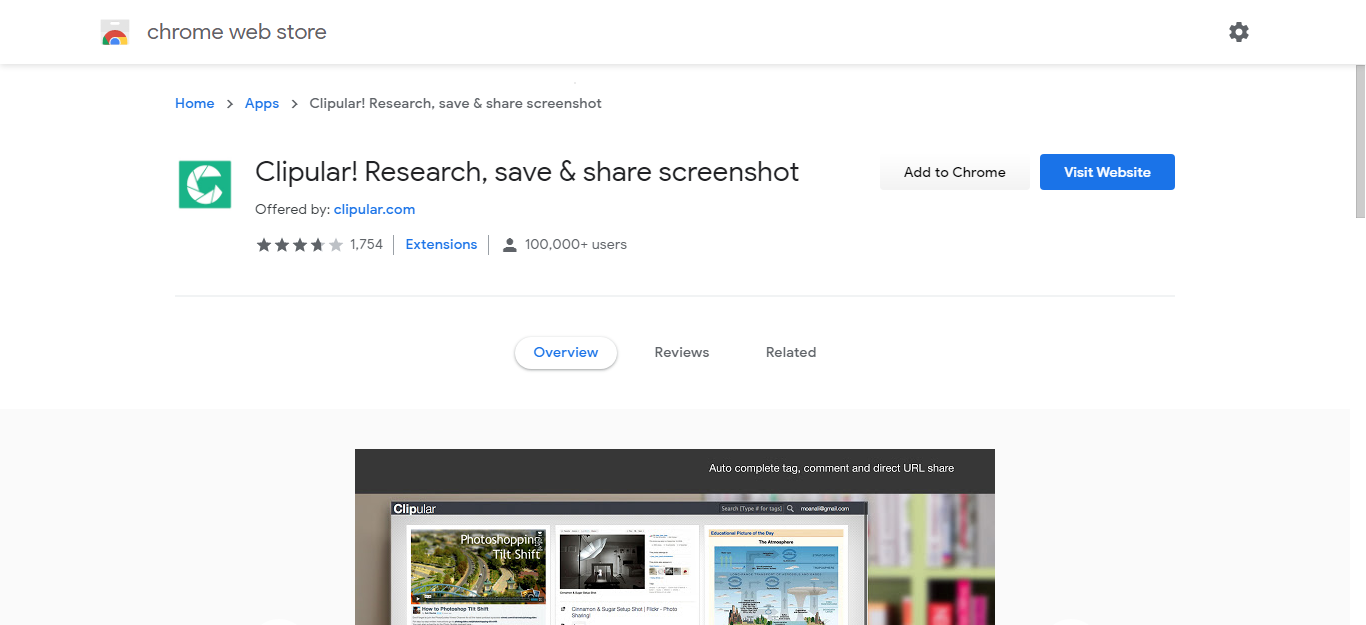The height and width of the screenshot is (625, 1366).
Task: Click the breadcrumb 'Clipular! Research, save & share screenshot'
Action: tap(456, 103)
